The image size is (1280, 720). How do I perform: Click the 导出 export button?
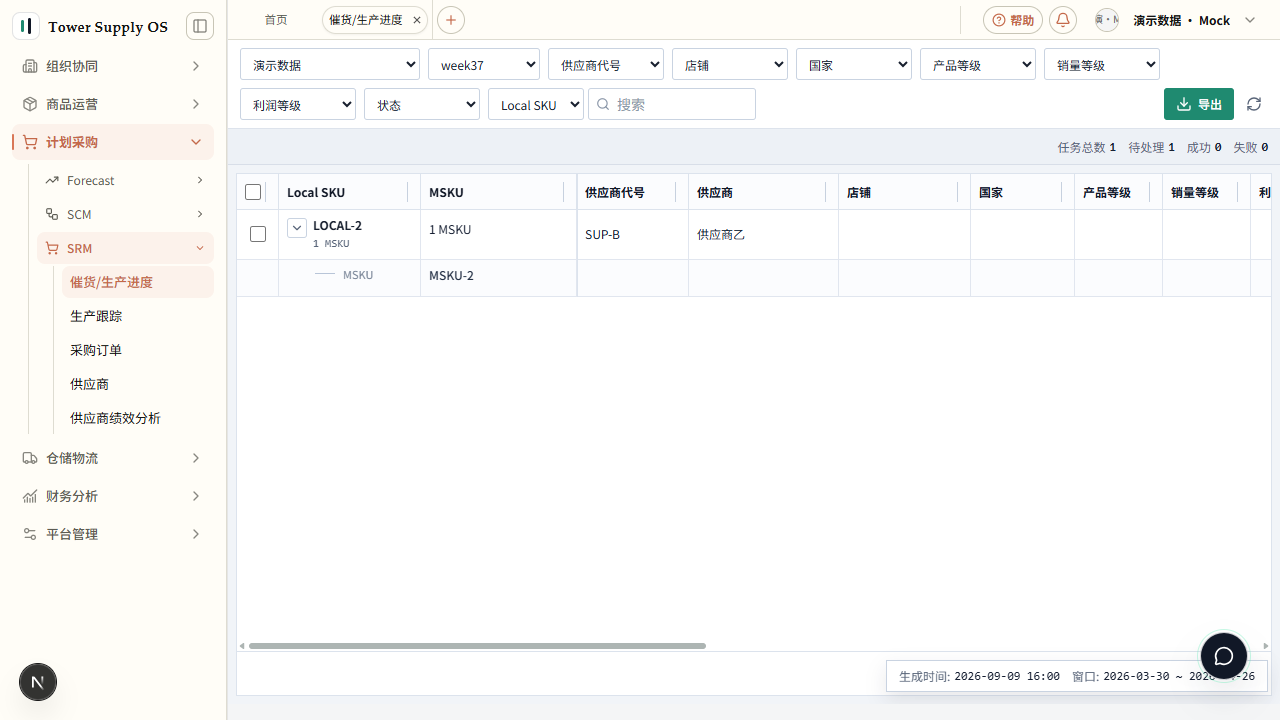[1199, 104]
